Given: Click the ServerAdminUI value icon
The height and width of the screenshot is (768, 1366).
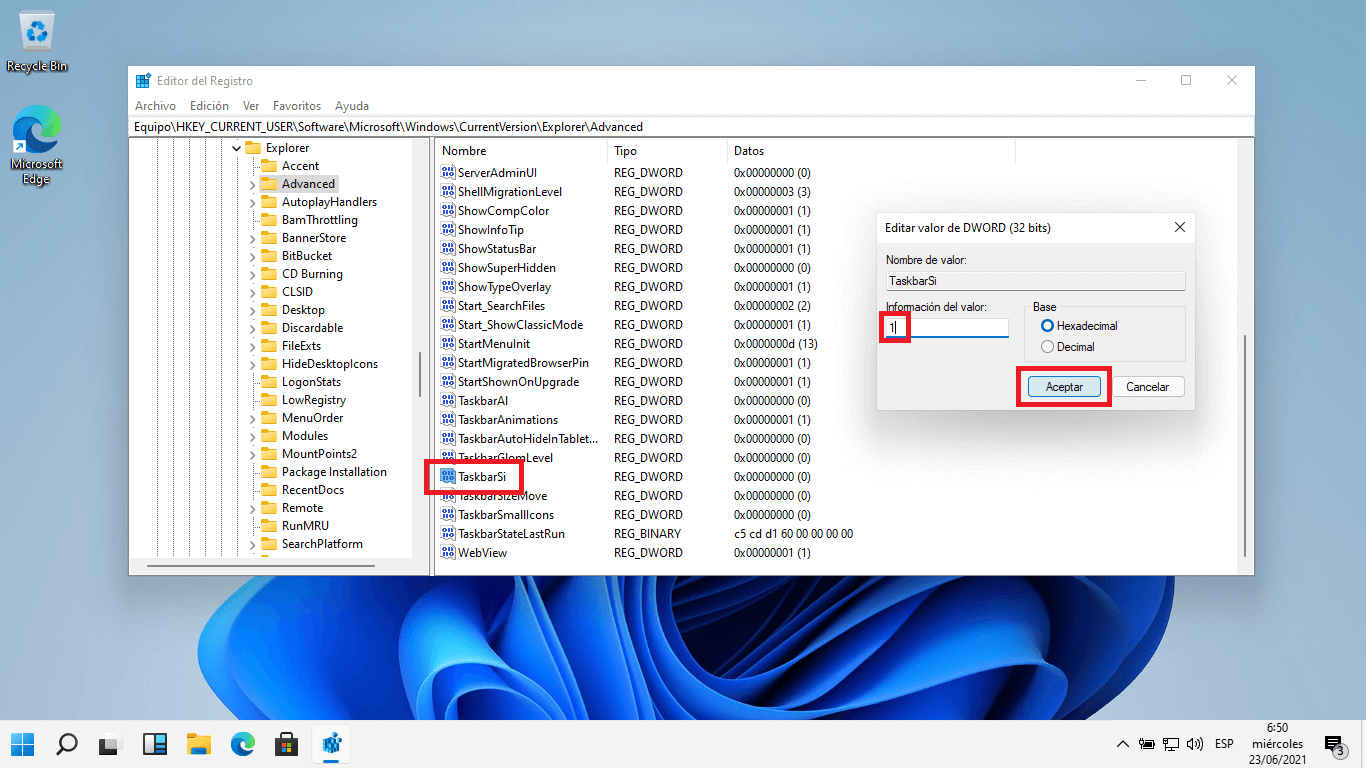Looking at the screenshot, I should (x=448, y=173).
